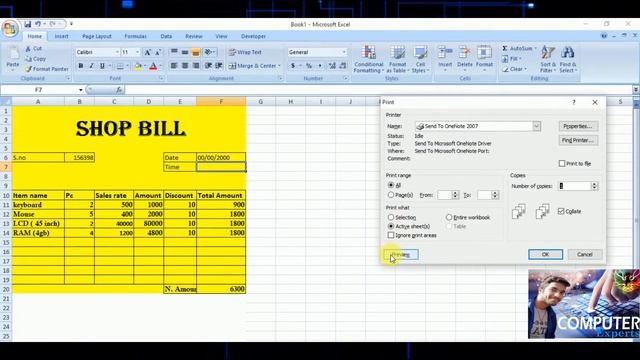Select the Page(s) print range option
This screenshot has width=640, height=360.
click(391, 195)
